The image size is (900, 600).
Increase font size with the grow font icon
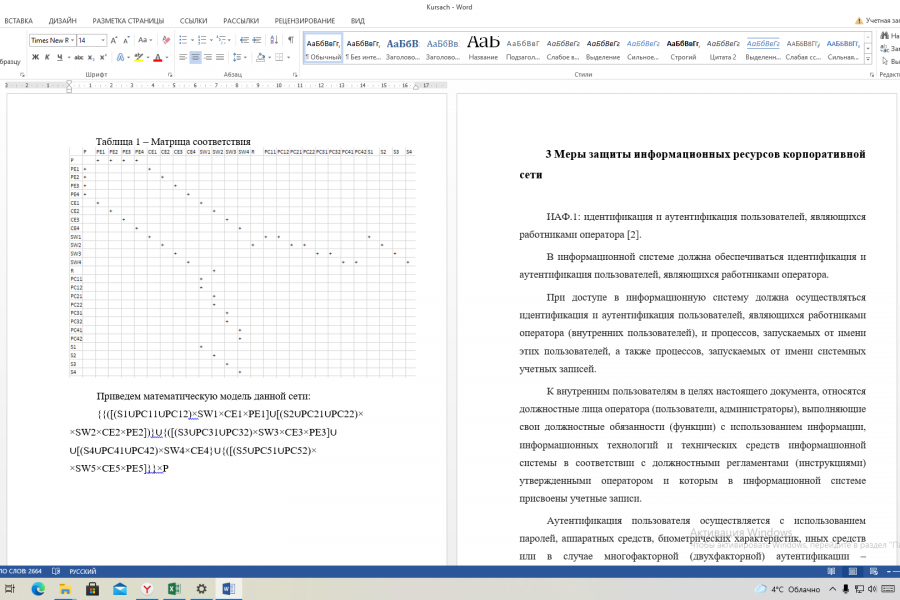pyautogui.click(x=114, y=40)
